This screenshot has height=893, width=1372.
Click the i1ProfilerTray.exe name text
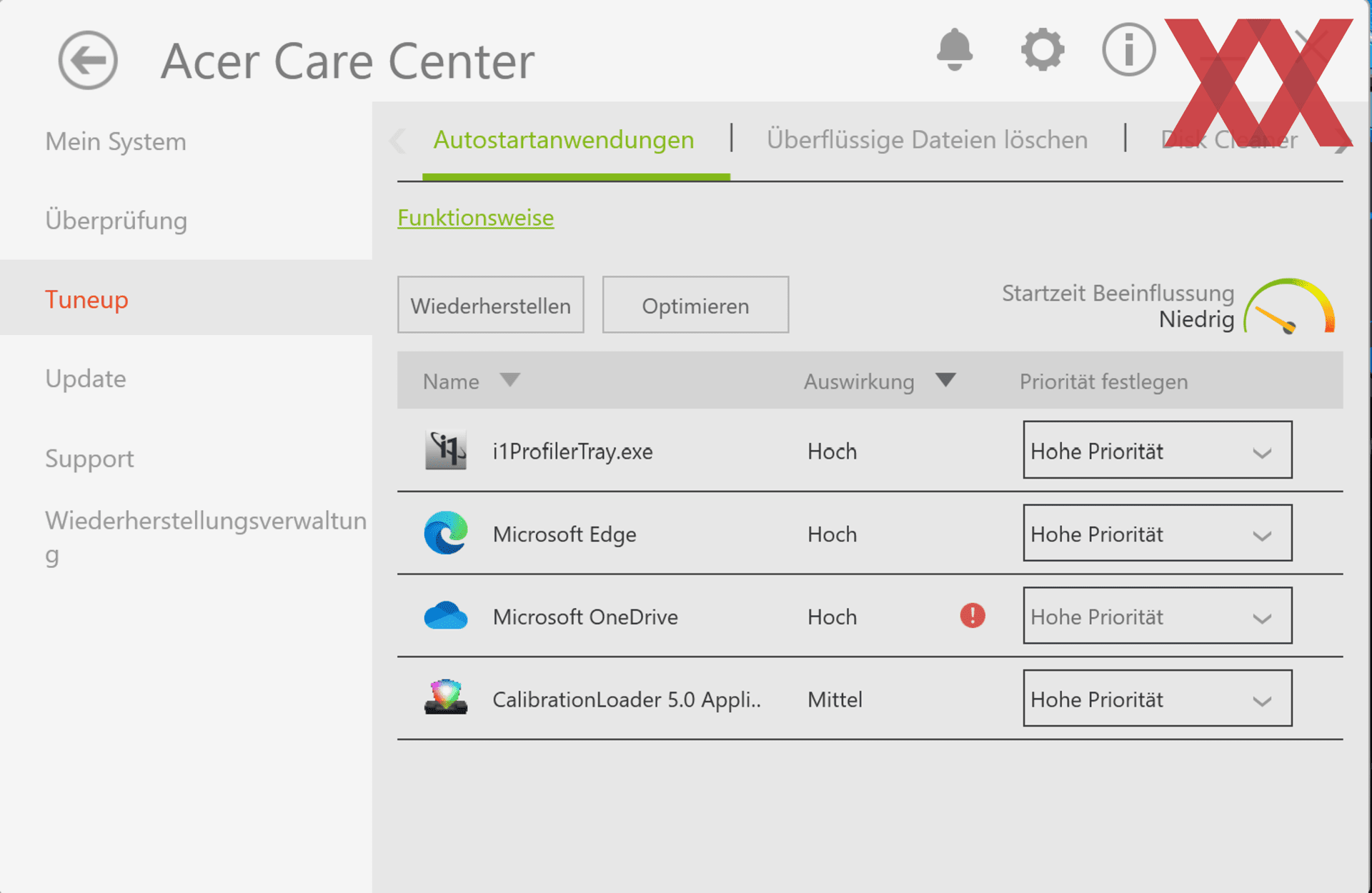pos(572,451)
